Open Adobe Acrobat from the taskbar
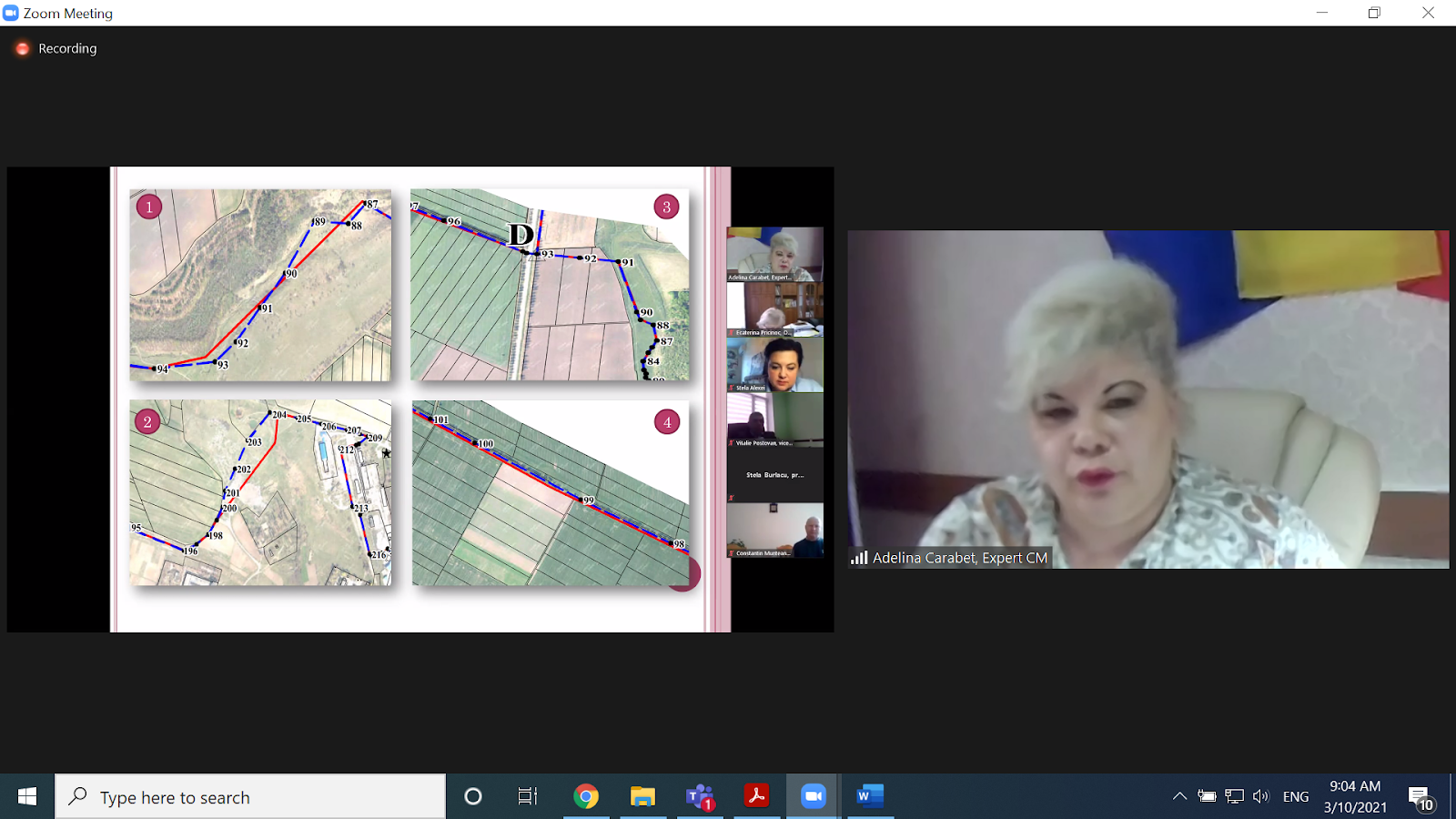This screenshot has height=819, width=1456. tap(756, 797)
